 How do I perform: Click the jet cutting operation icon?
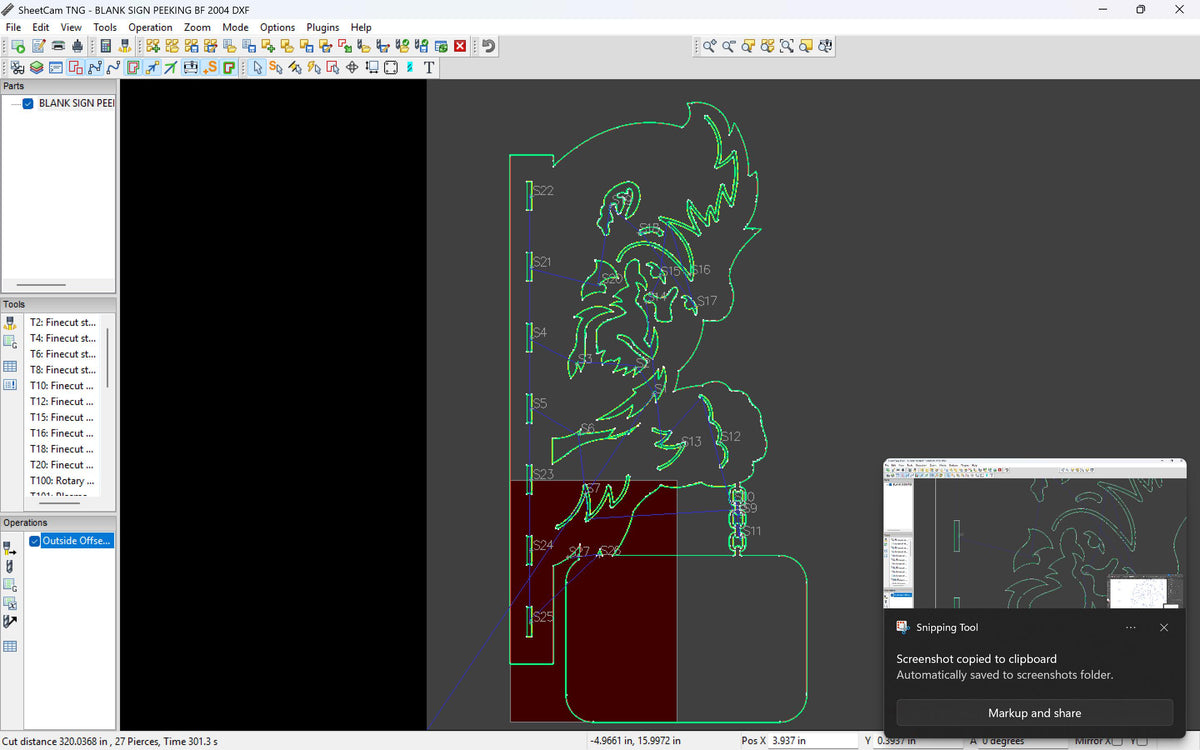point(10,548)
